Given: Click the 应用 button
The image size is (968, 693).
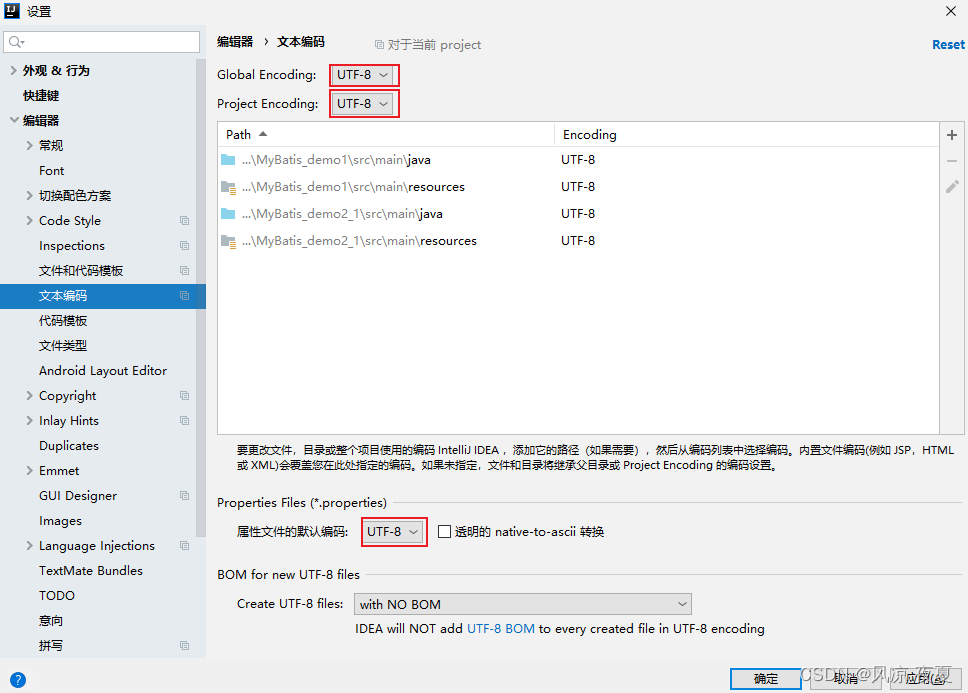Looking at the screenshot, I should [x=925, y=679].
